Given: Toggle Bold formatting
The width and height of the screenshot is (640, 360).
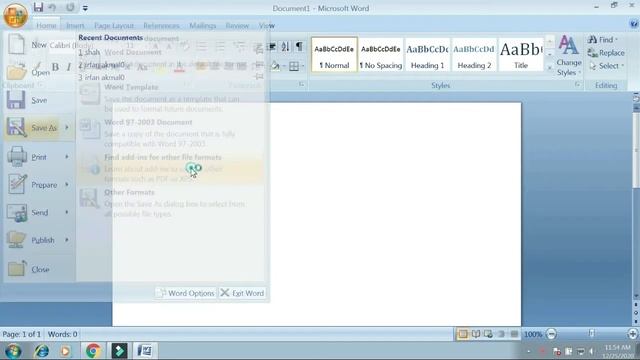Looking at the screenshot, I should (55, 67).
